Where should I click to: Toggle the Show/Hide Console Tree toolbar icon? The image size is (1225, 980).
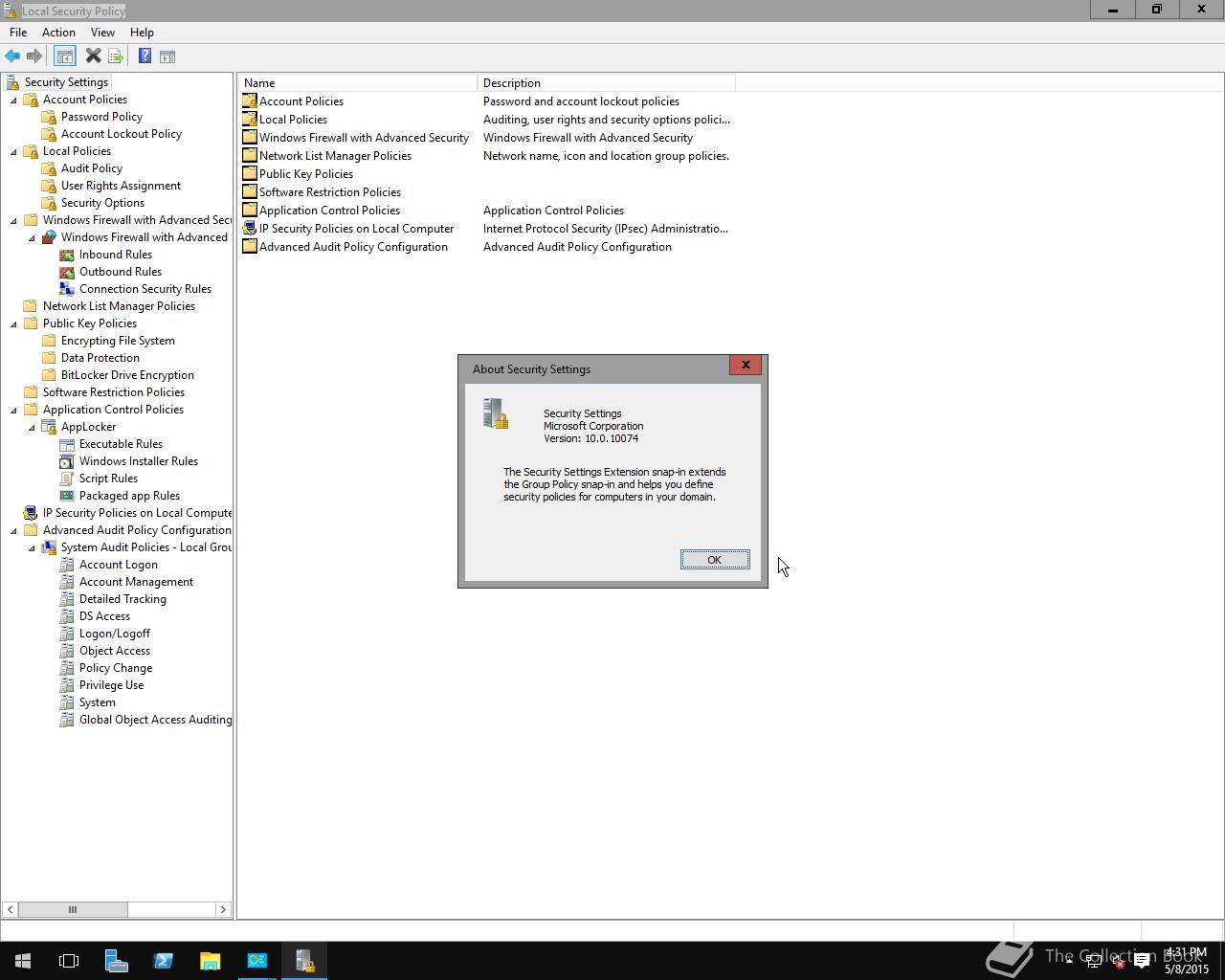pyautogui.click(x=65, y=56)
